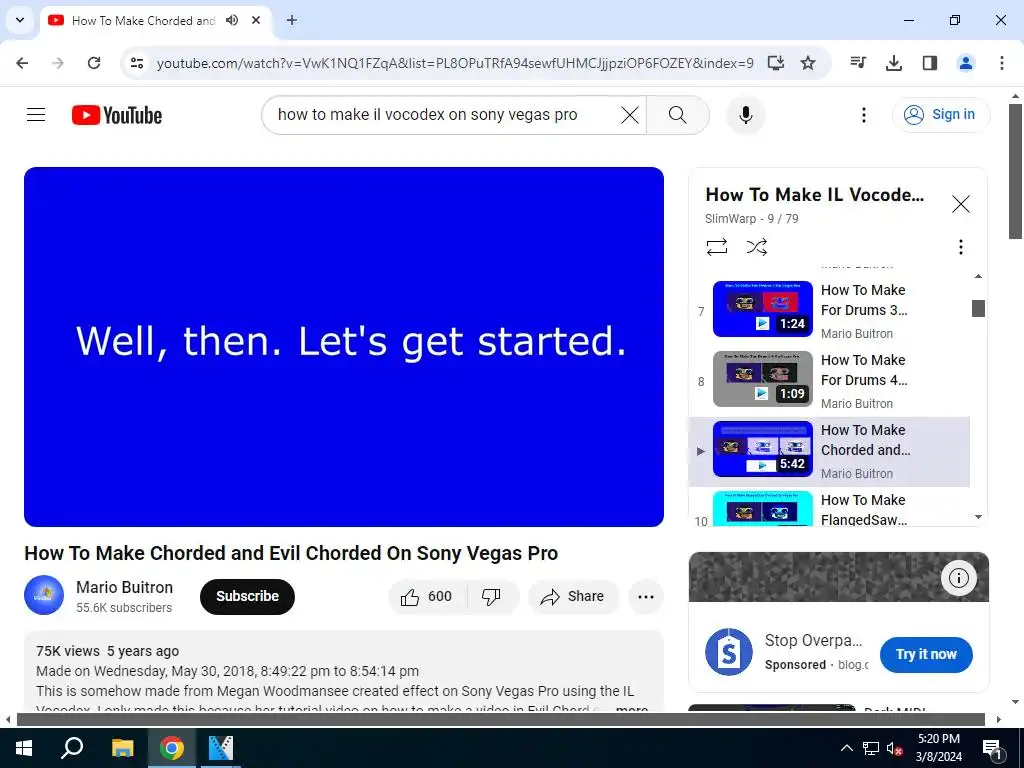Play How To Make For Drums 4 thumbnail
This screenshot has width=1024, height=768.
pyautogui.click(x=763, y=379)
